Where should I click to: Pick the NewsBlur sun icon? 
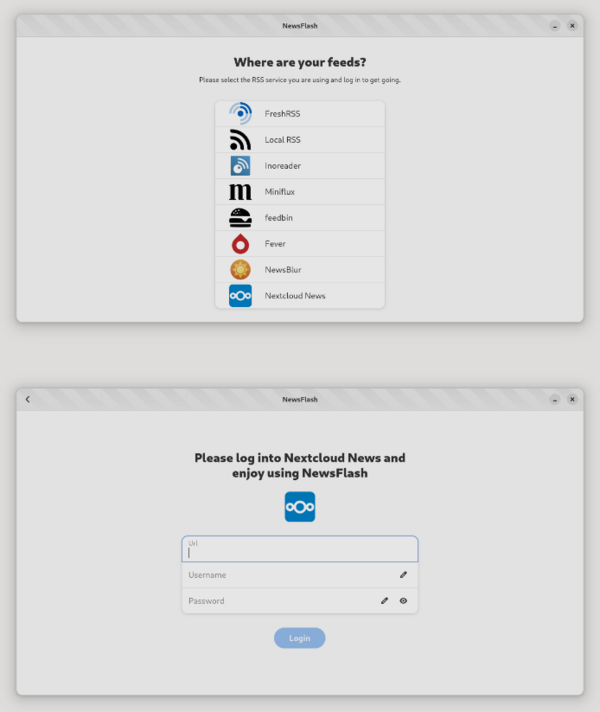tap(240, 270)
